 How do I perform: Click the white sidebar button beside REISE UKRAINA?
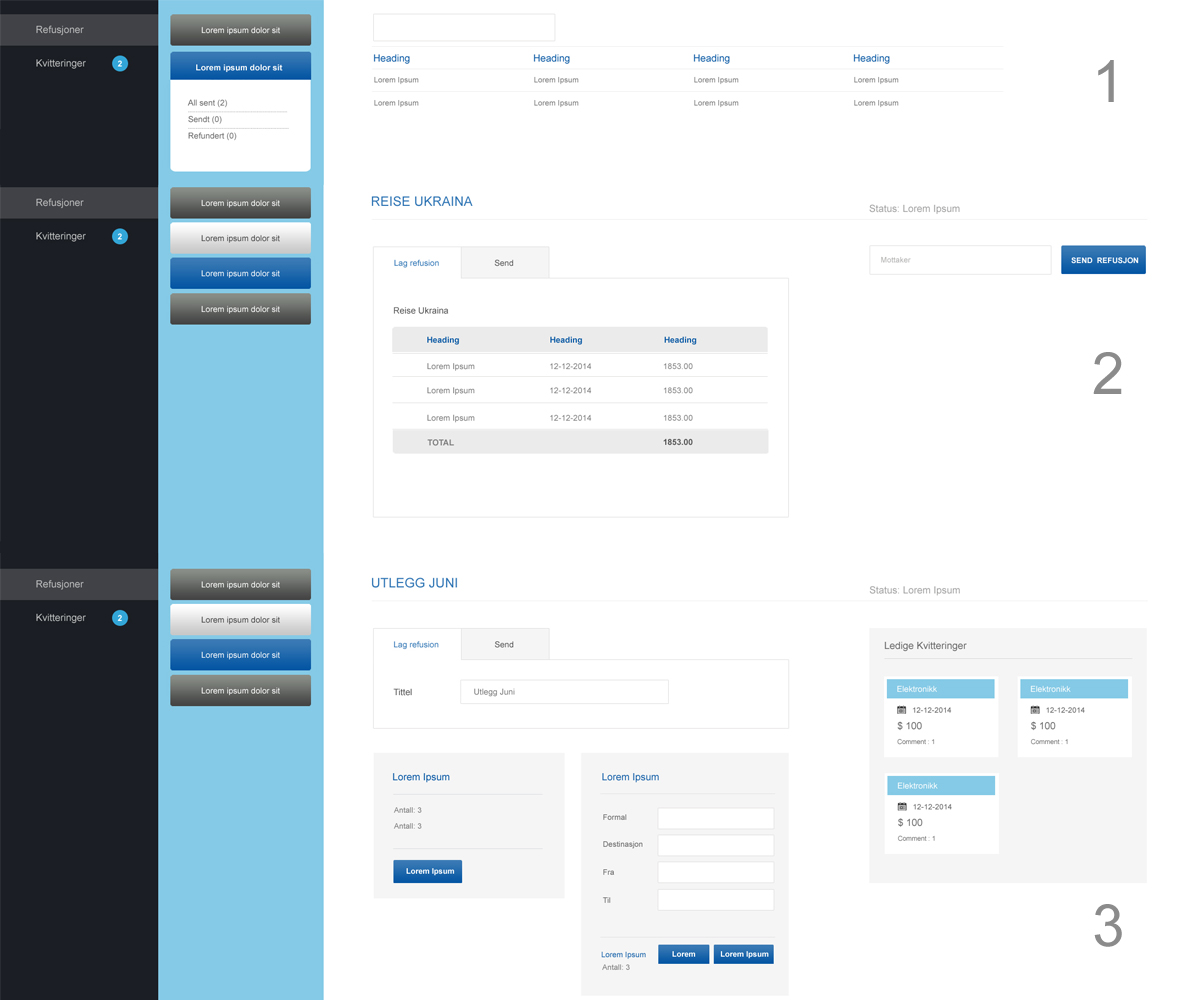click(240, 238)
